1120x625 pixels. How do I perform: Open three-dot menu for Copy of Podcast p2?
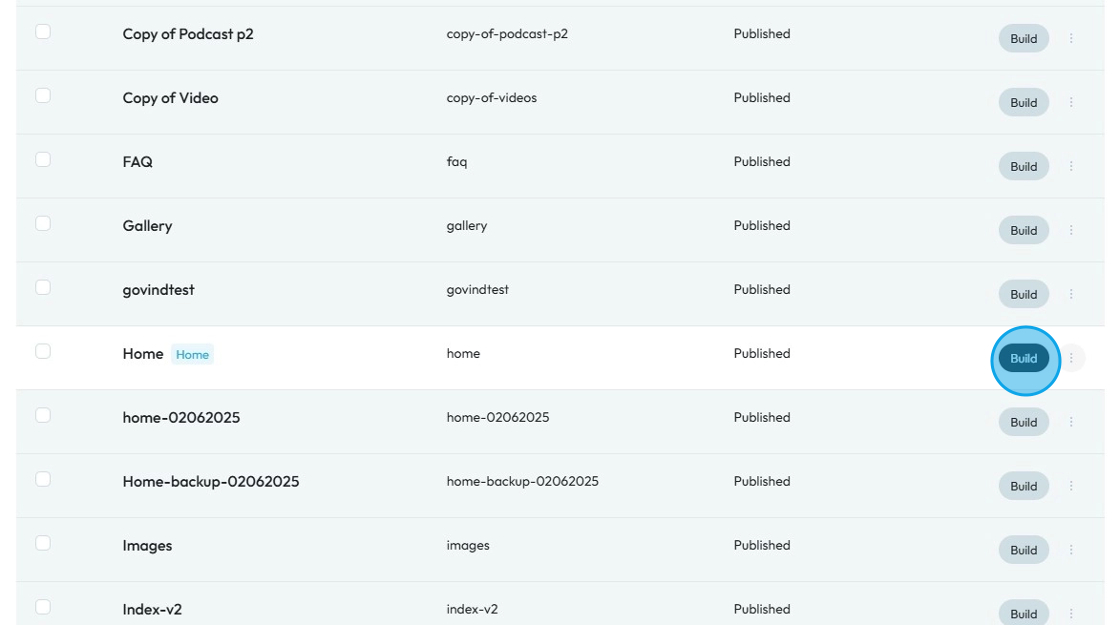(1071, 38)
